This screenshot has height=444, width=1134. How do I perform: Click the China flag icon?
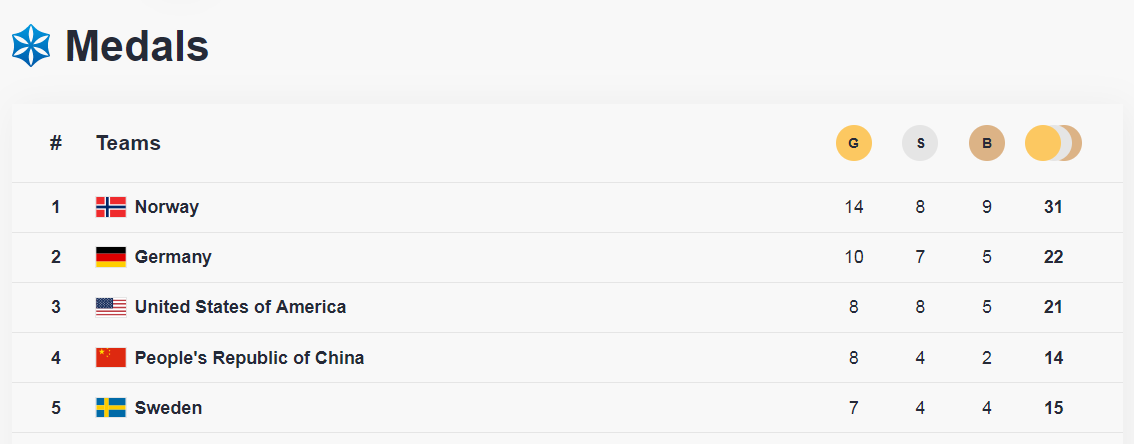111,357
